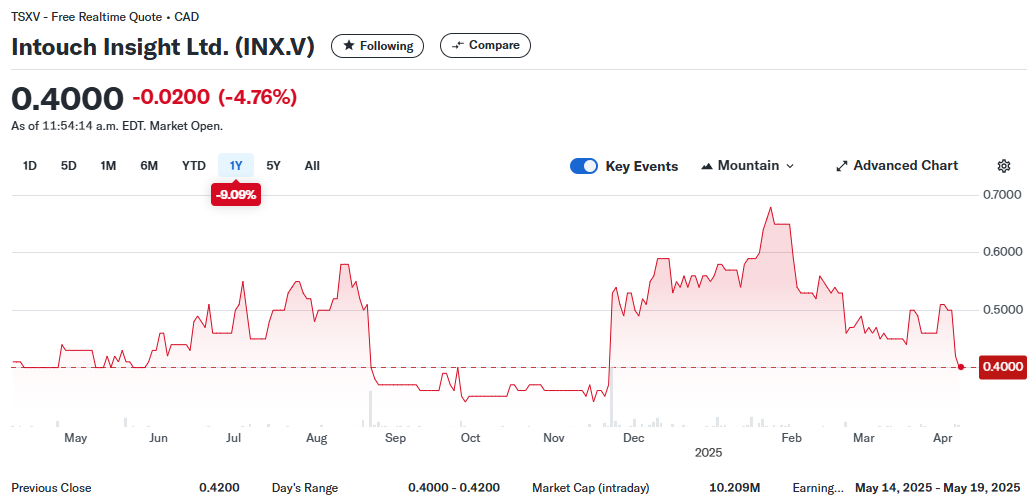The width and height of the screenshot is (1032, 498).
Task: Click the Earnings date range value
Action: (938, 488)
